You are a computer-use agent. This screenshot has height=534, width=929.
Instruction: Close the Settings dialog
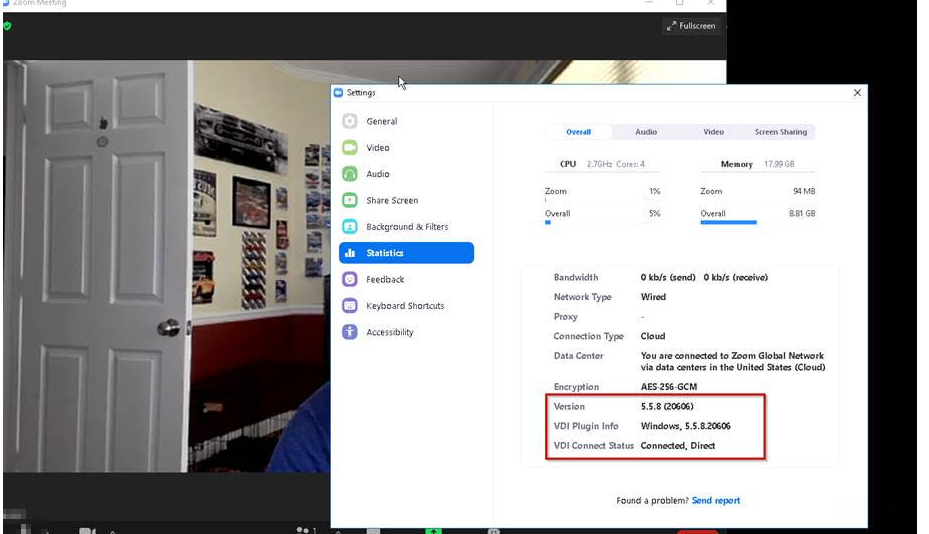(857, 92)
